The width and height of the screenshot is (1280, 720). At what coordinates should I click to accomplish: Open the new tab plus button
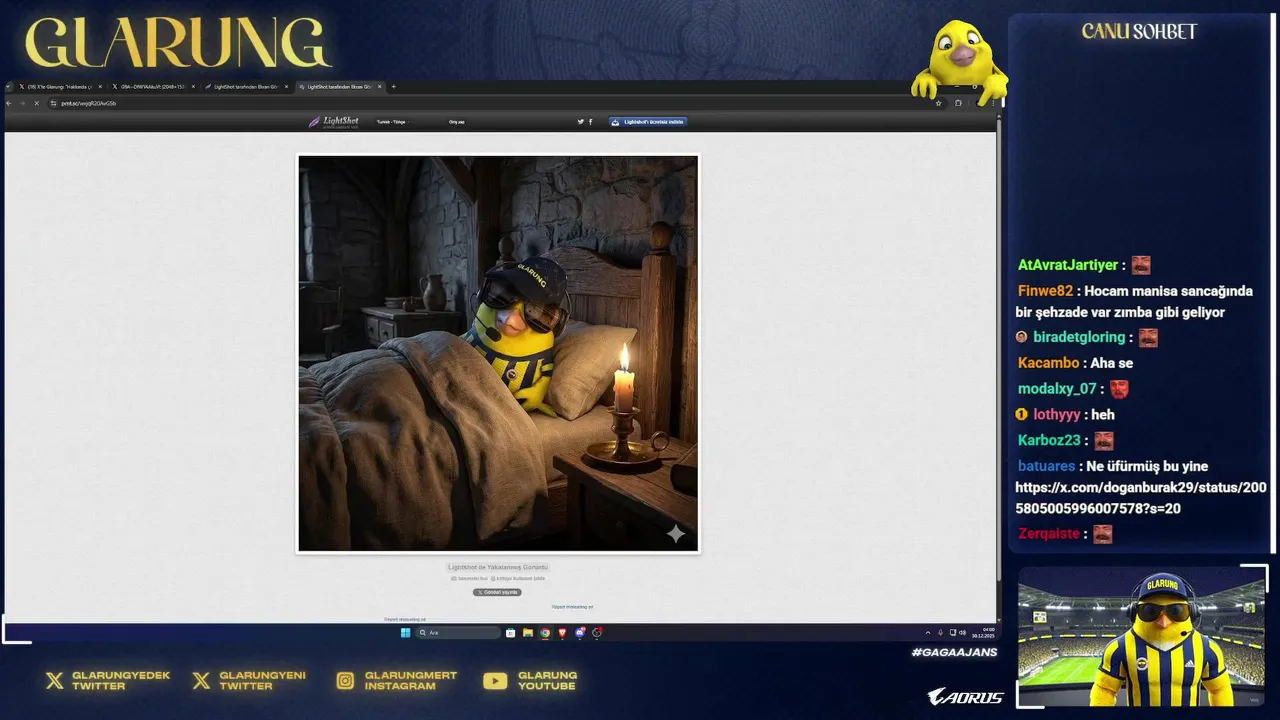pos(393,87)
